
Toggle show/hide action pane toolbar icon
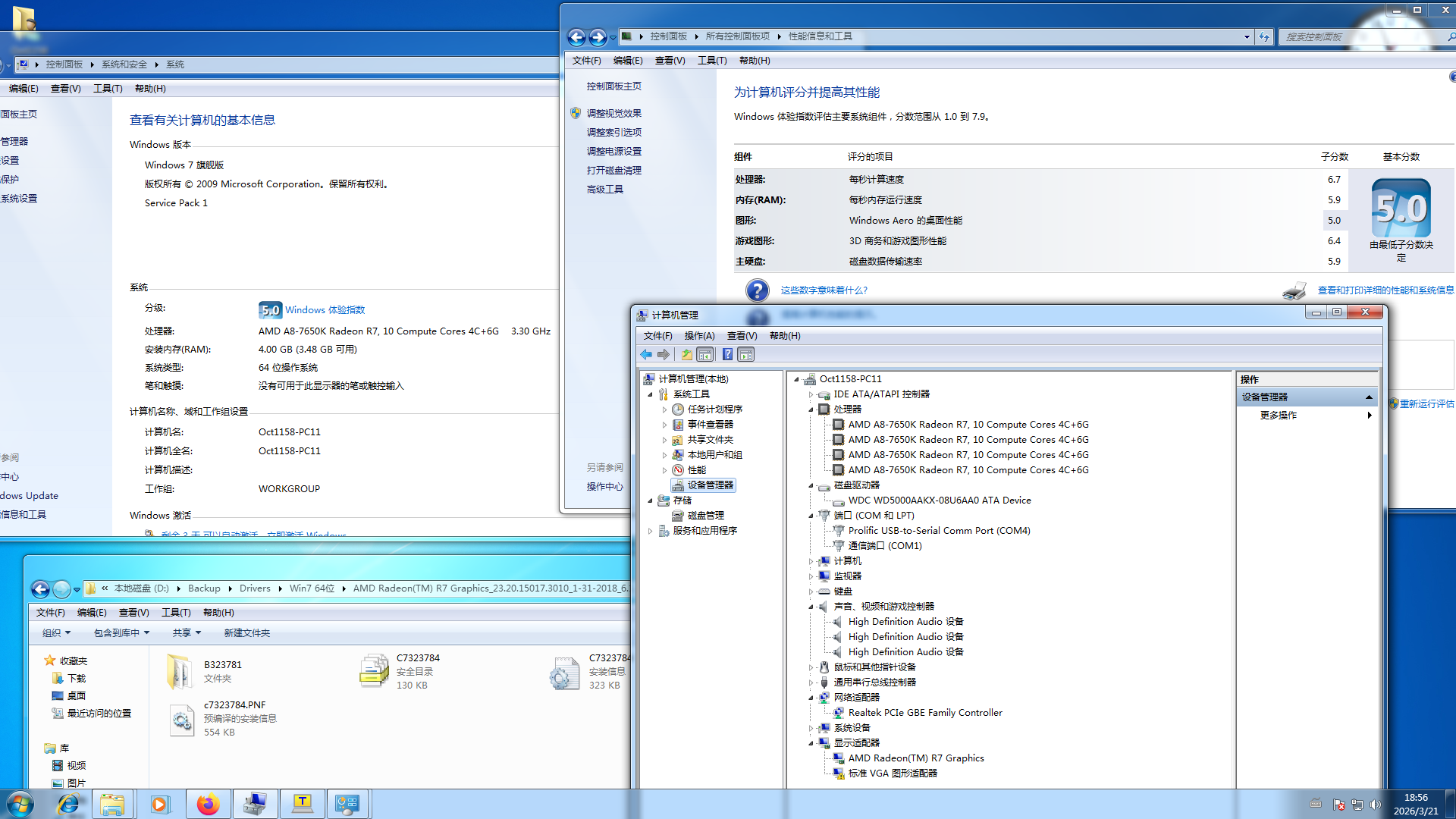click(746, 354)
